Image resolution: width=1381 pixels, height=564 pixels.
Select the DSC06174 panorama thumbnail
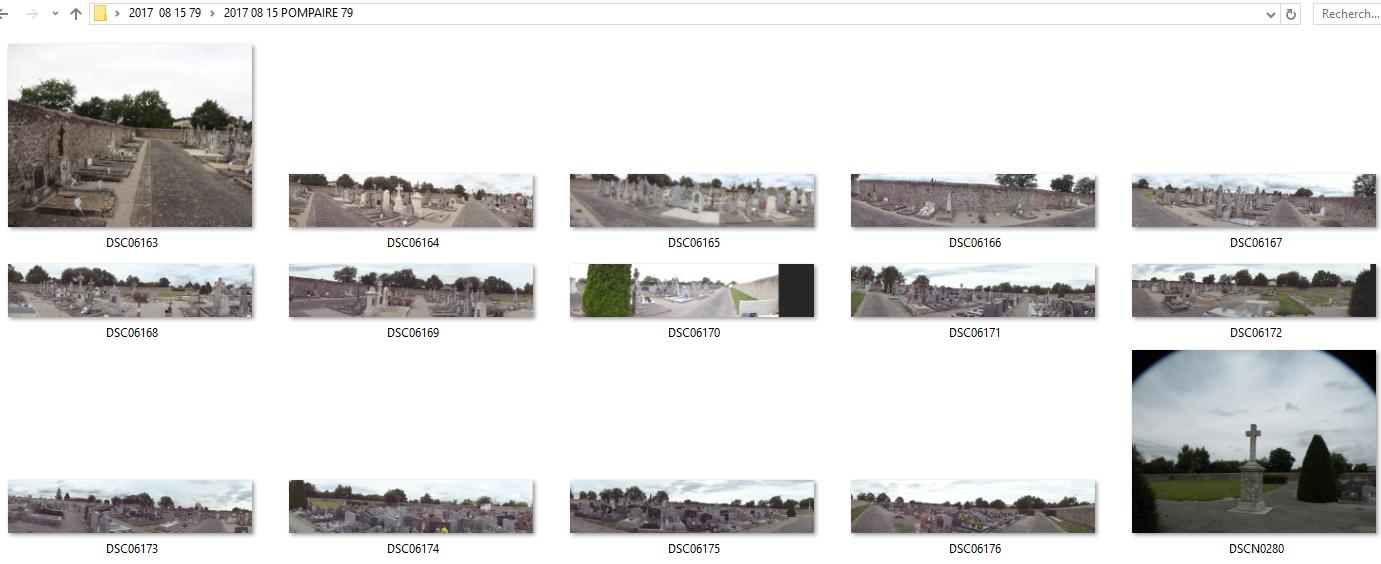[411, 506]
